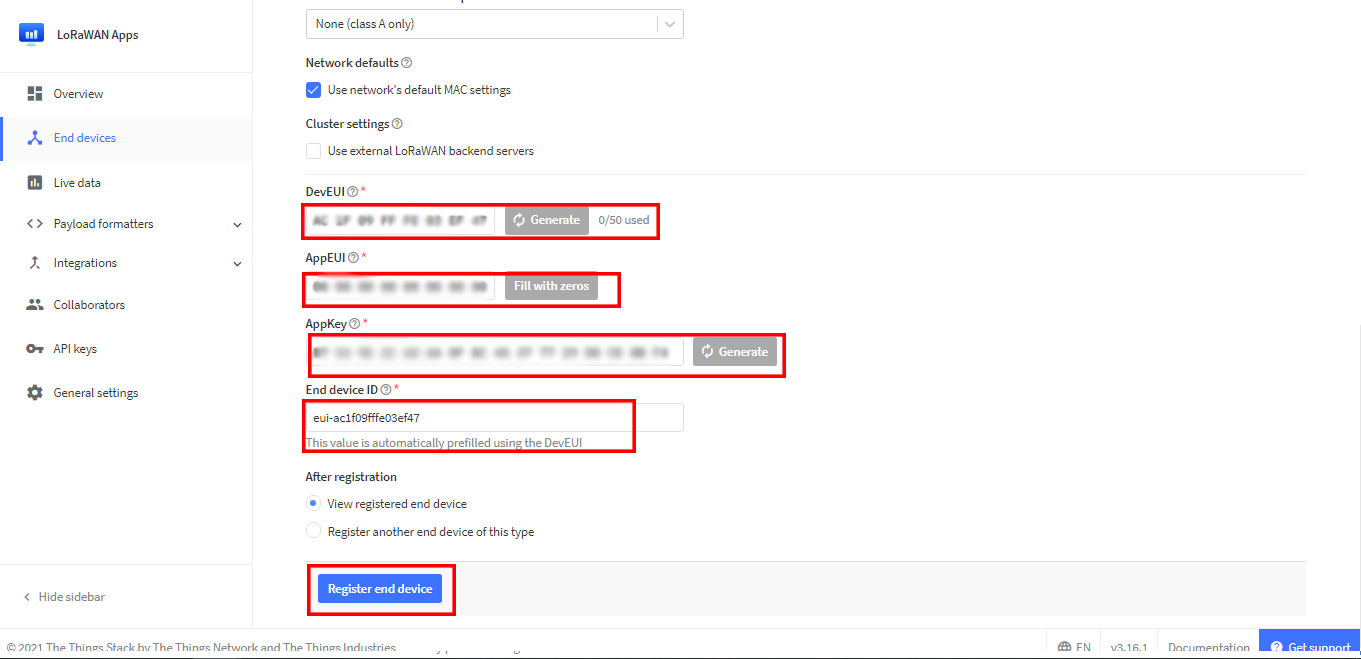Open the EN language menu in footer

click(x=1073, y=646)
